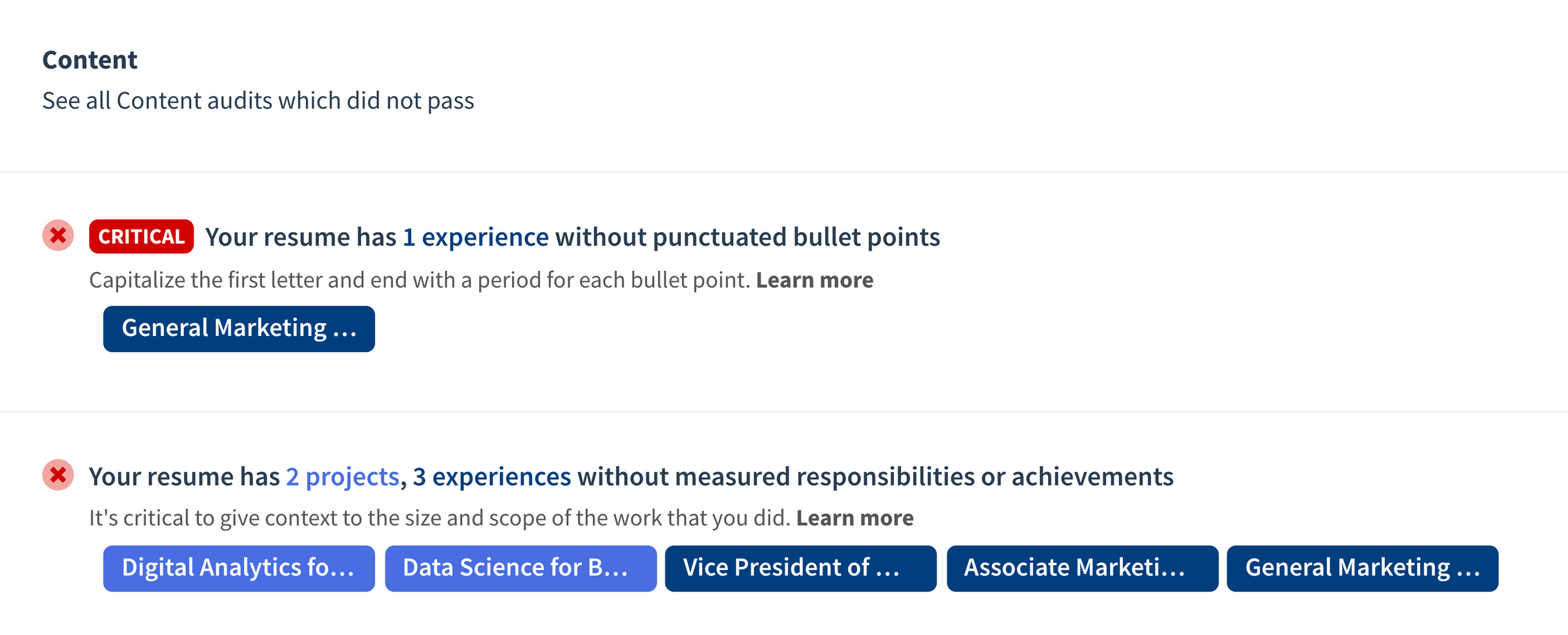The width and height of the screenshot is (1568, 635).
Task: Click the CRITICAL badge on the bullet point audit
Action: pyautogui.click(x=140, y=237)
